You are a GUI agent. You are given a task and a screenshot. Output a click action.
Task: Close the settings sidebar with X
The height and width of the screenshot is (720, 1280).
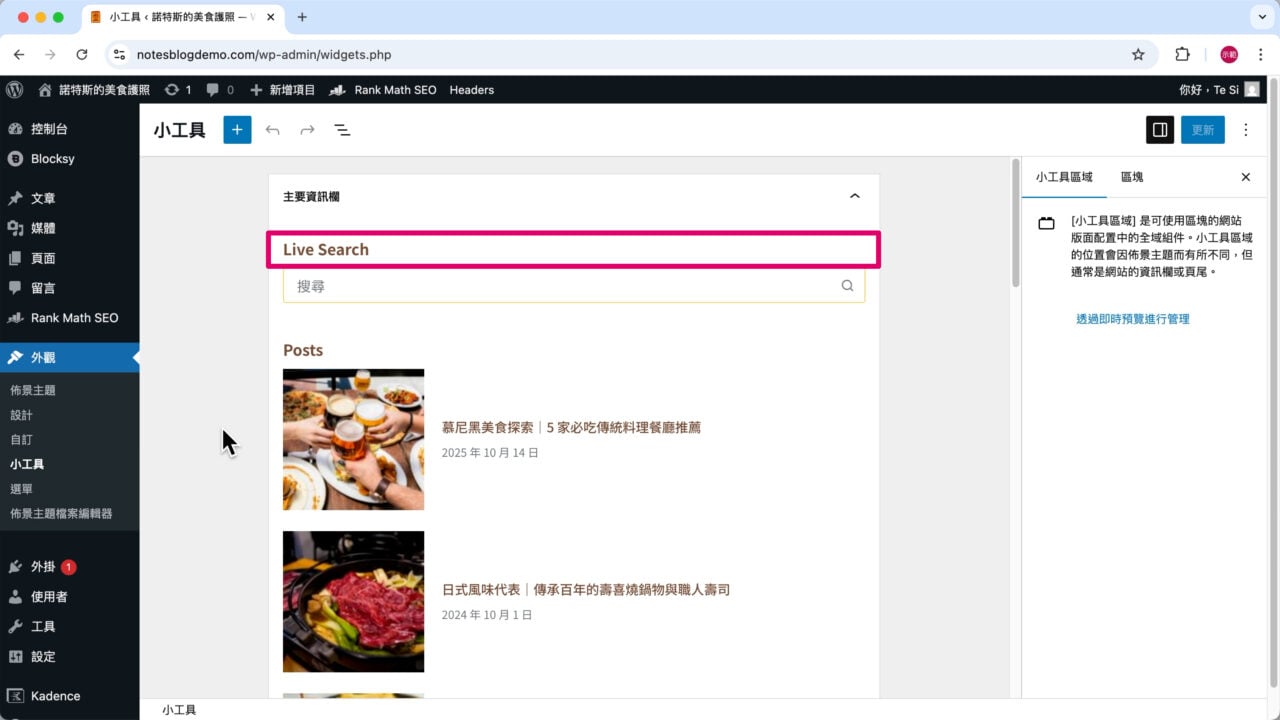(1245, 177)
